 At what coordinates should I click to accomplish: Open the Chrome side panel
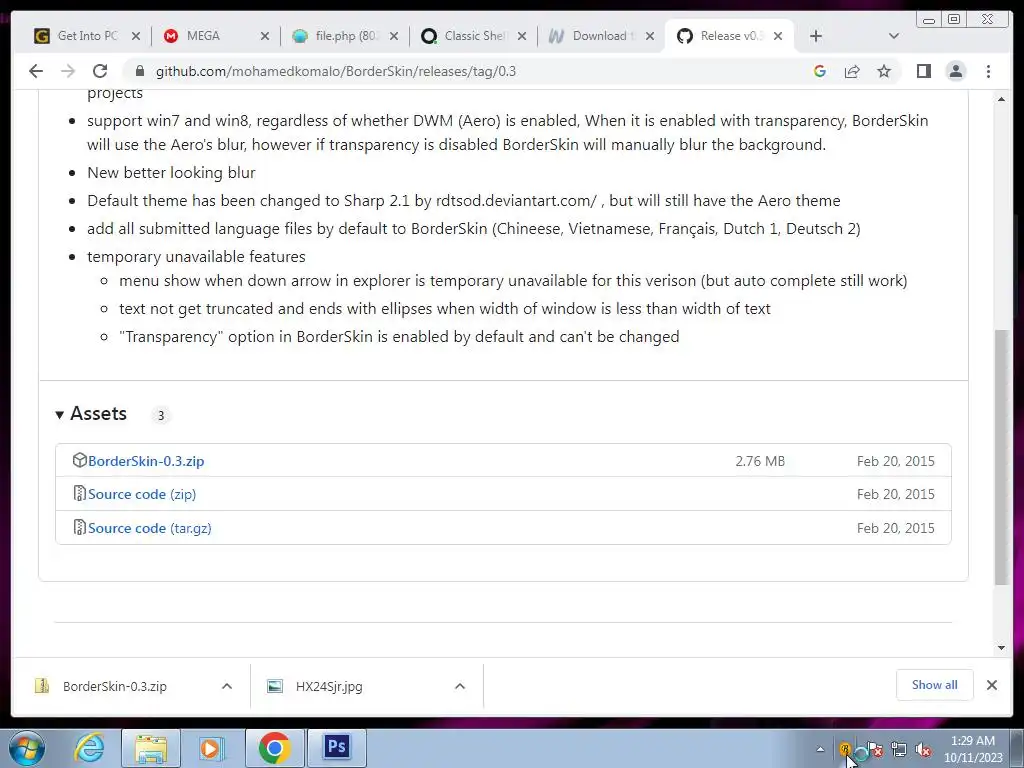point(923,71)
